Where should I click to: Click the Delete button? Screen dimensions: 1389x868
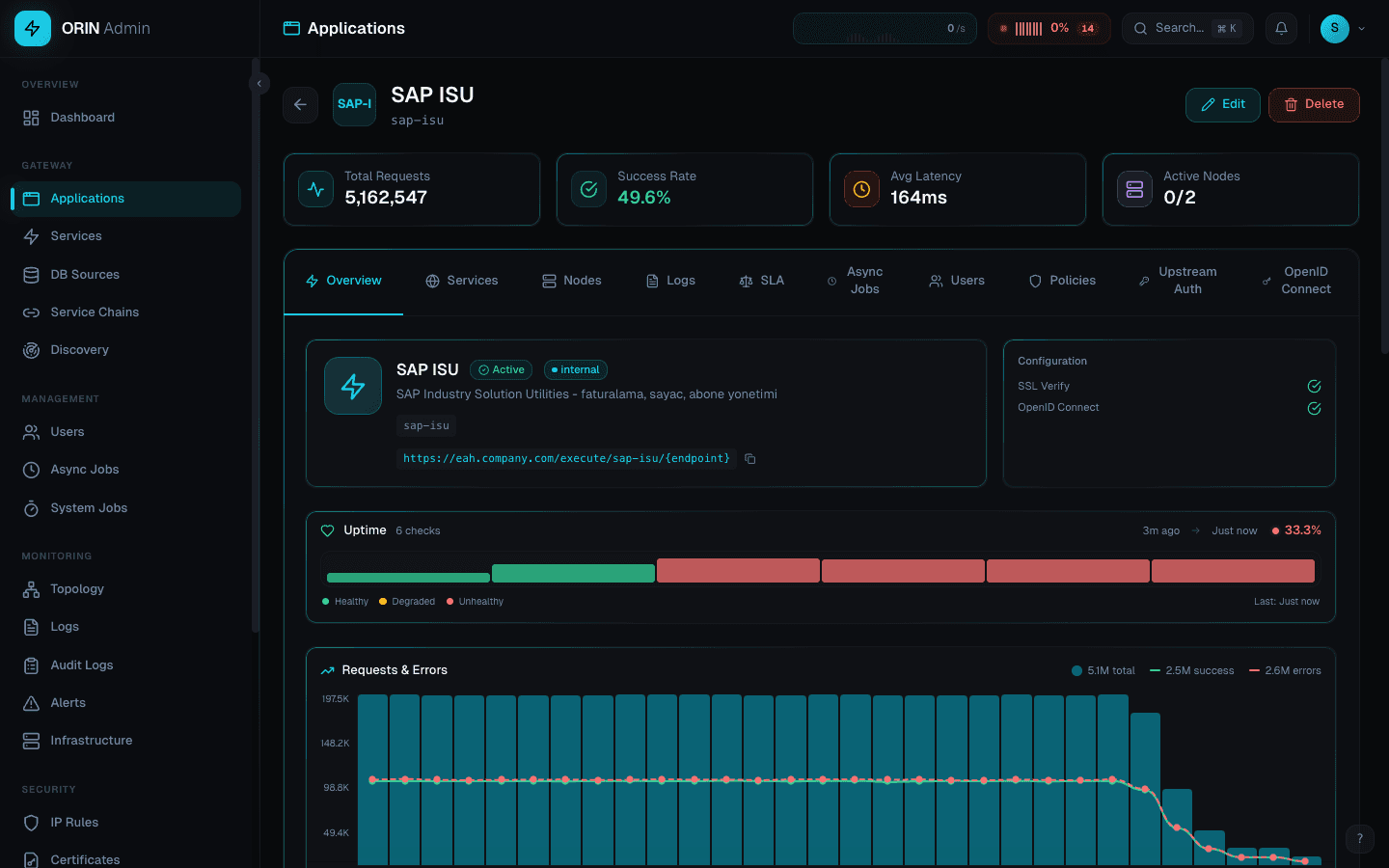1313,104
